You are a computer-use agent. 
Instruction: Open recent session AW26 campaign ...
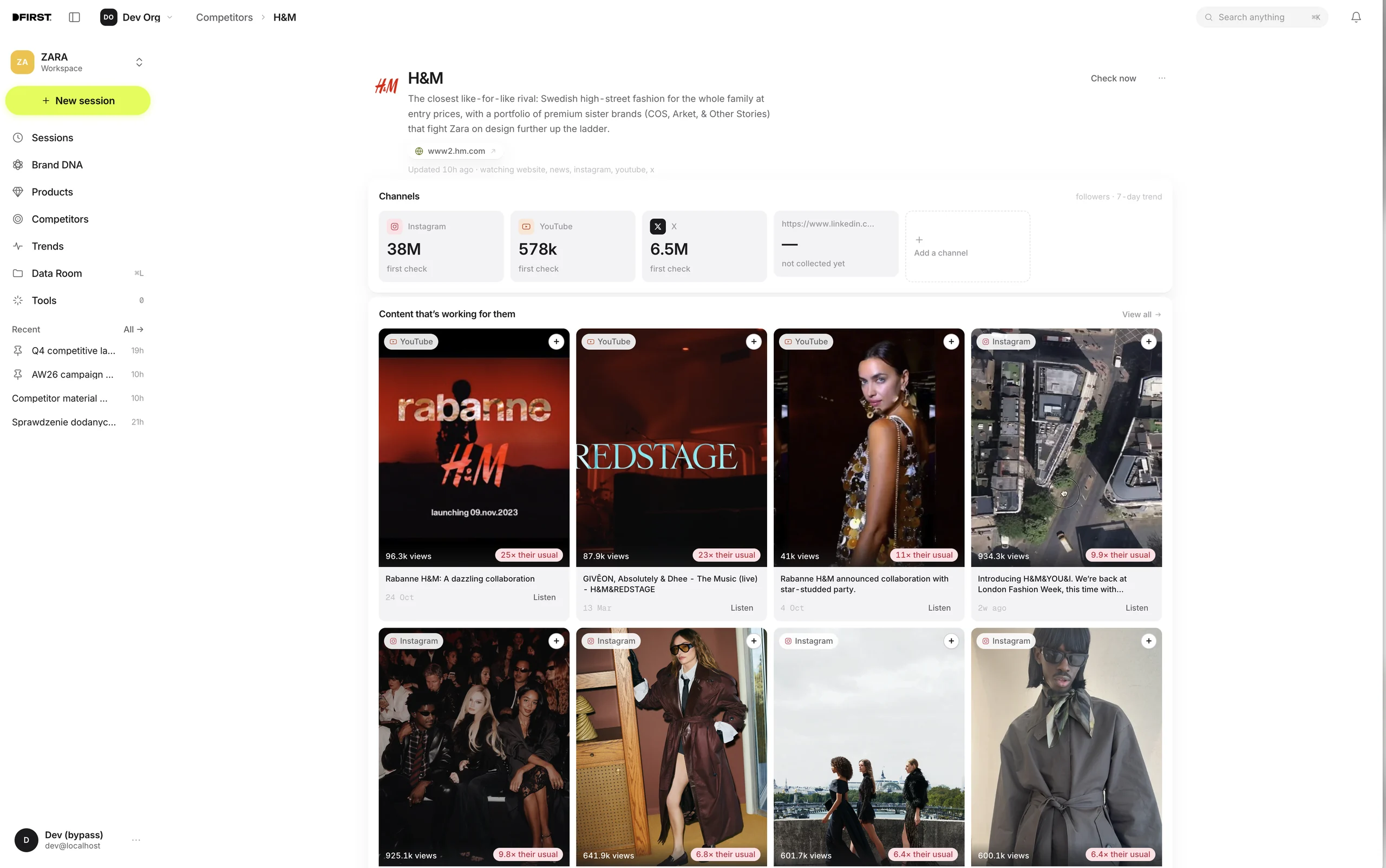[x=78, y=374]
